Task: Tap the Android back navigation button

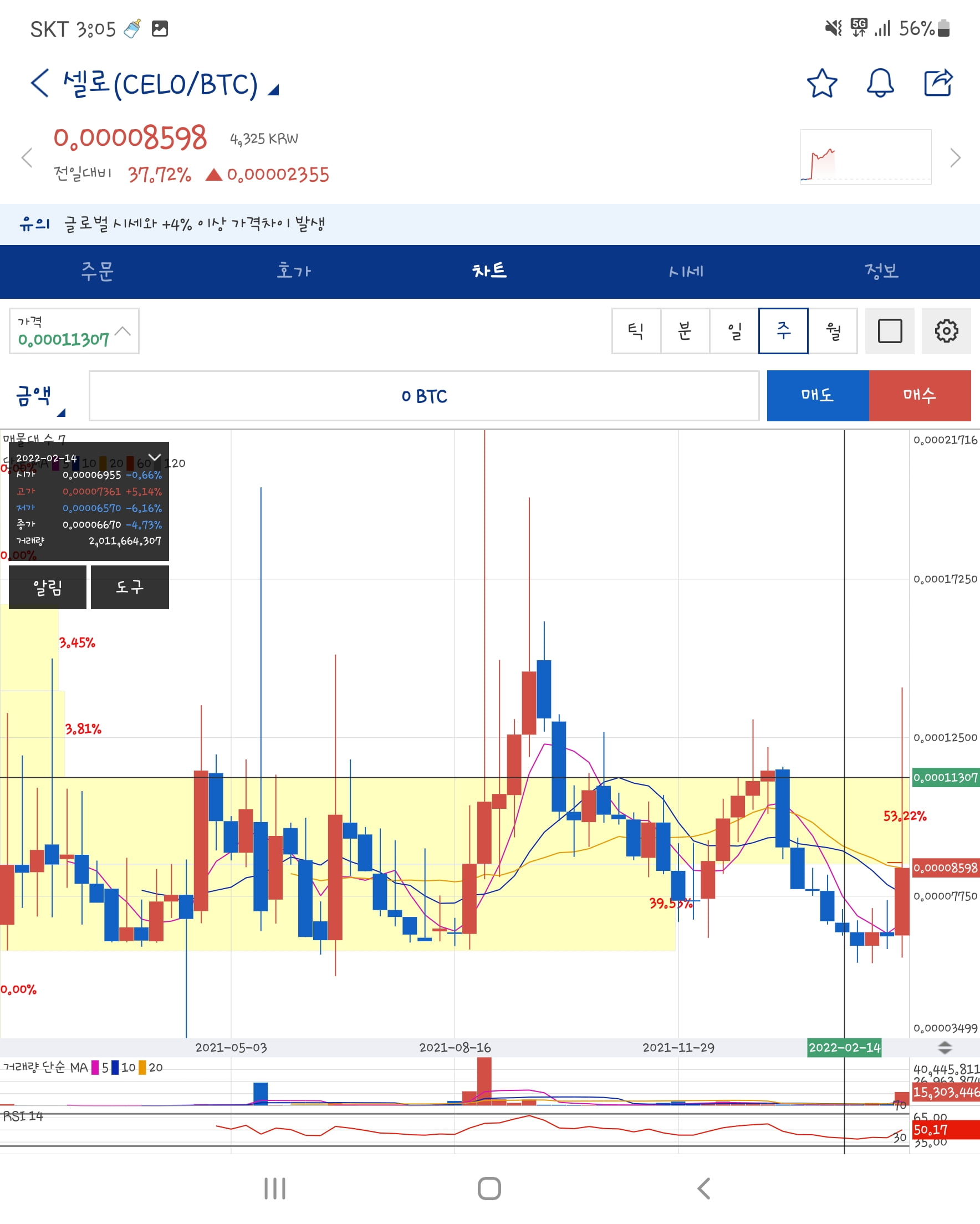Action: click(x=704, y=1188)
